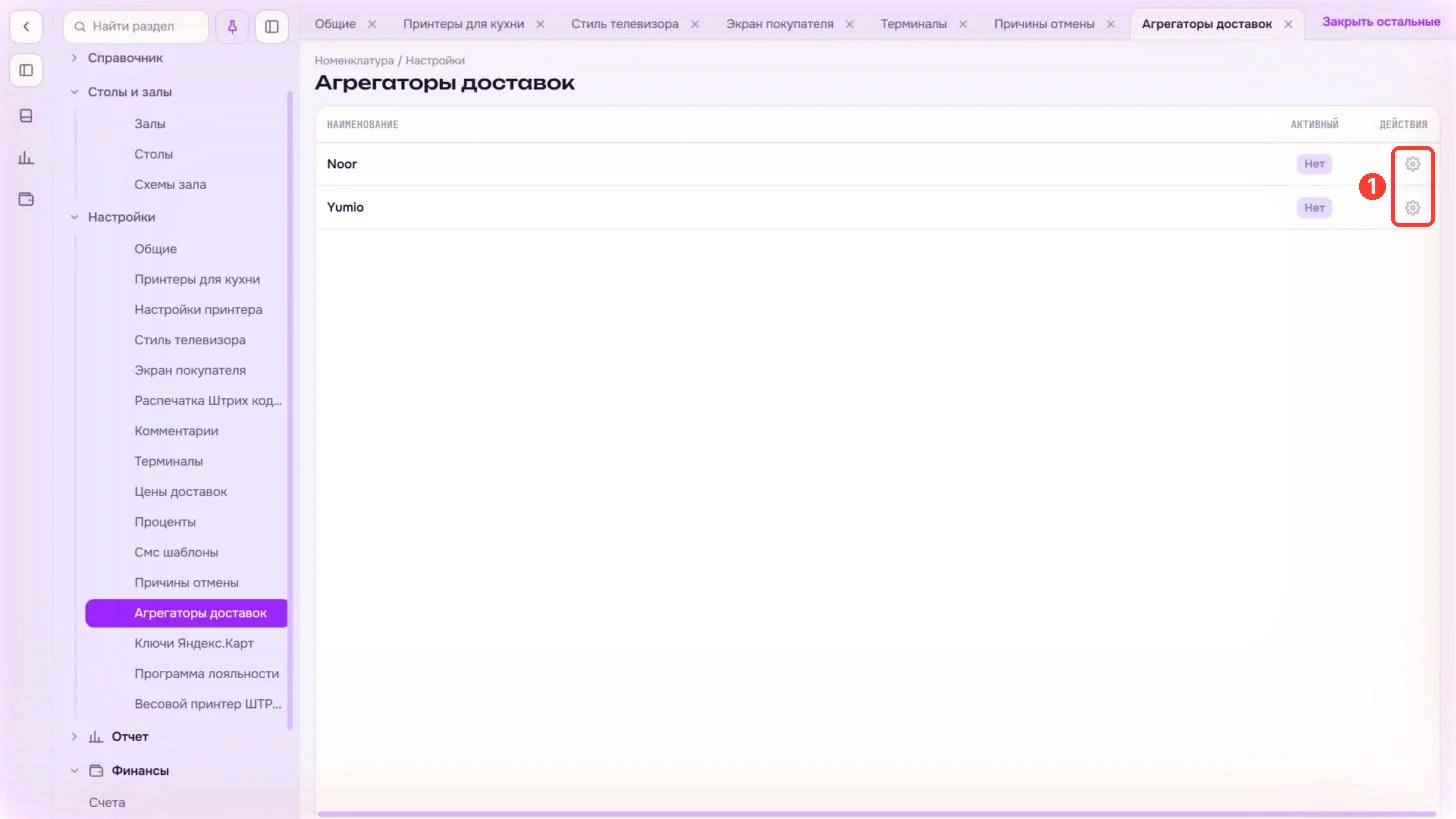Open Смс шаблоны settings item
This screenshot has width=1456, height=819.
click(x=176, y=553)
